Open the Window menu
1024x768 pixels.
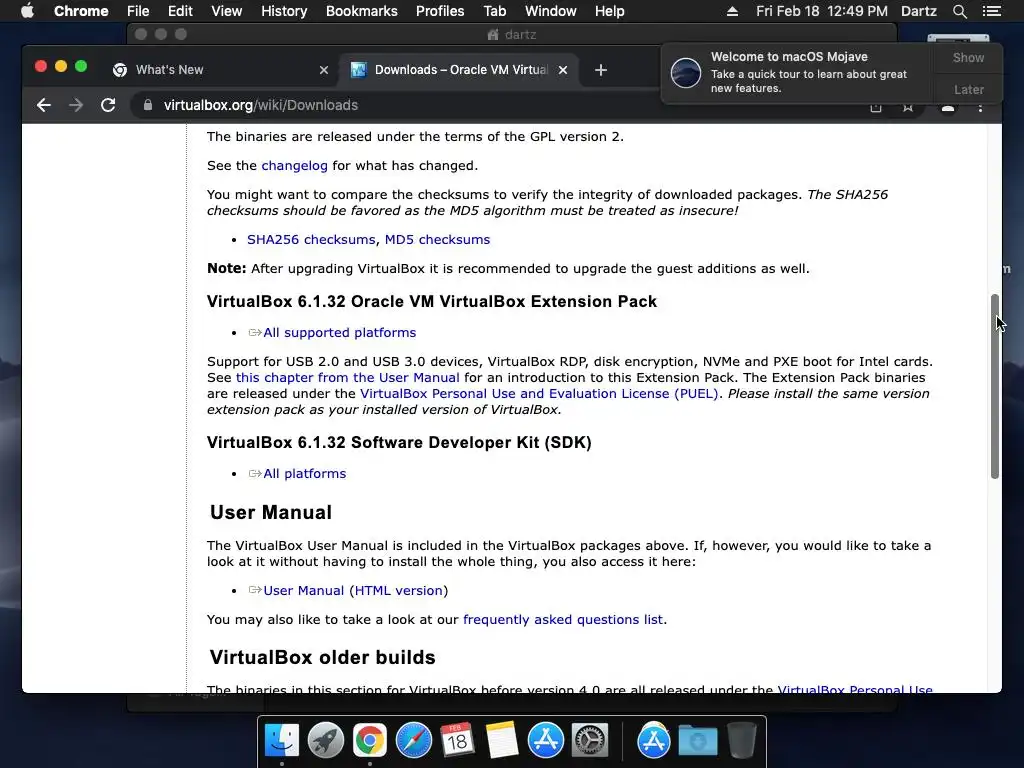(551, 11)
